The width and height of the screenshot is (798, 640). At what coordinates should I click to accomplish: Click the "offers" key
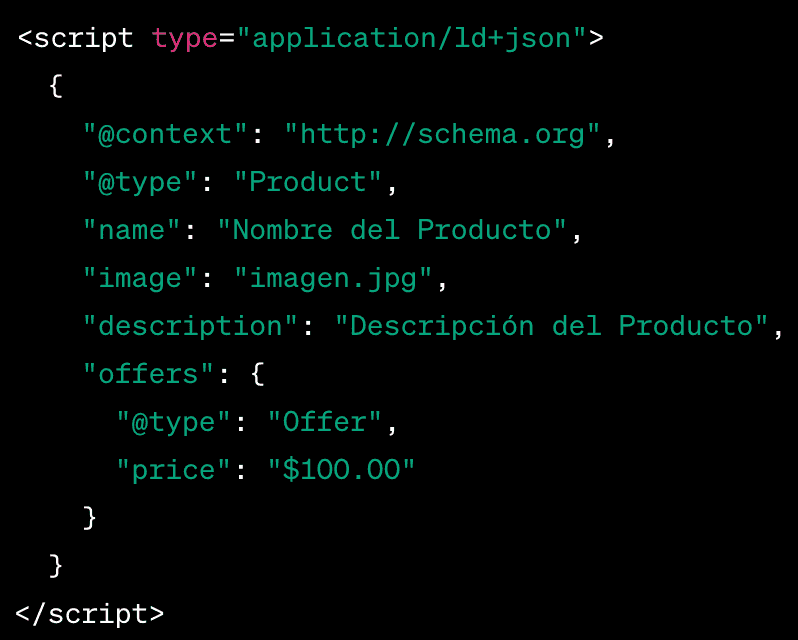[x=148, y=374]
